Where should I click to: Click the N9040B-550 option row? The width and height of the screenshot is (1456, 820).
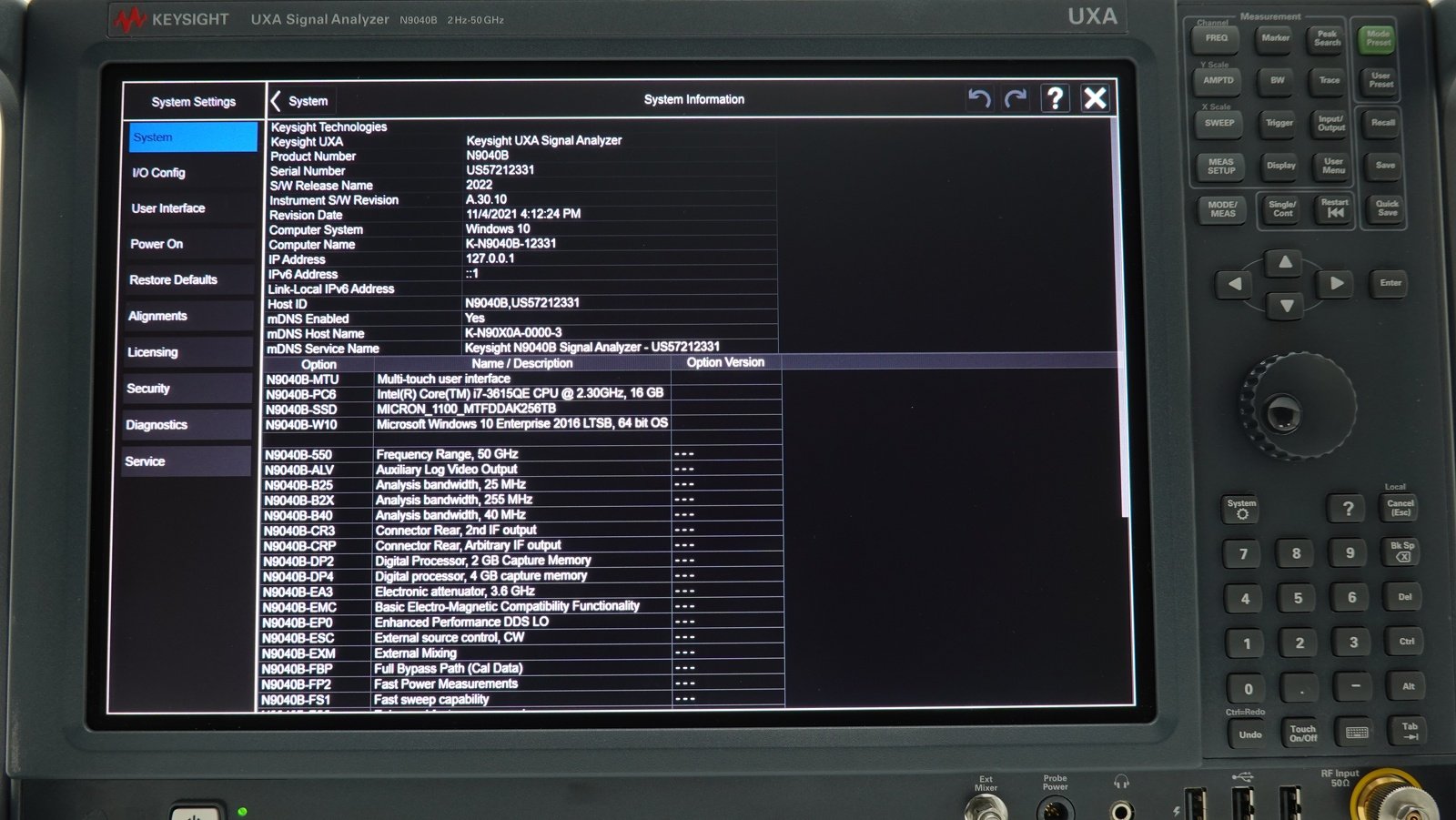click(522, 454)
